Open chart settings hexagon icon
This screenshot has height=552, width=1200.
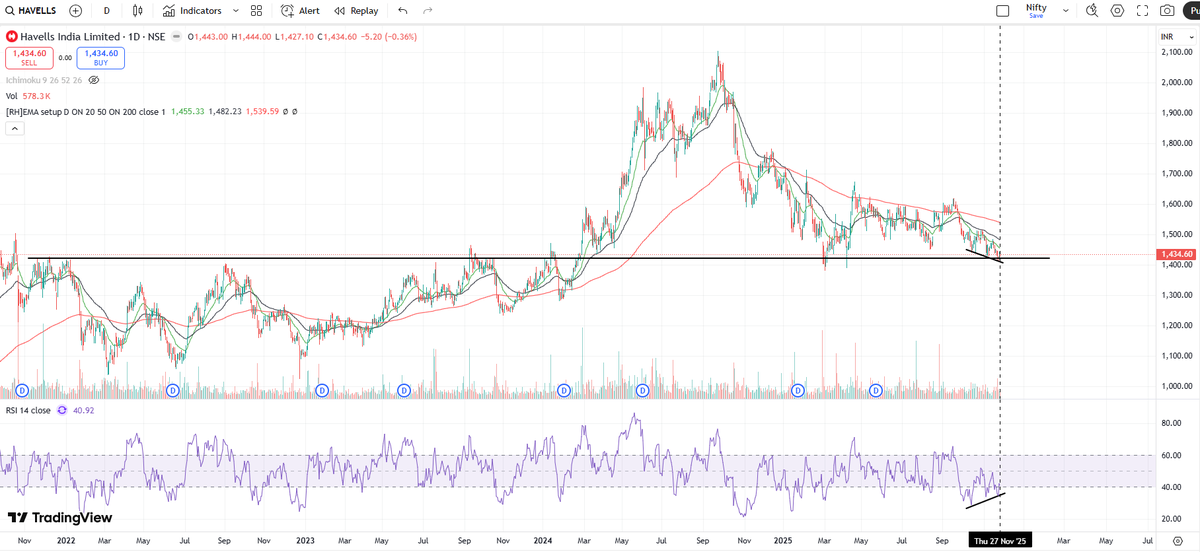(x=1117, y=10)
